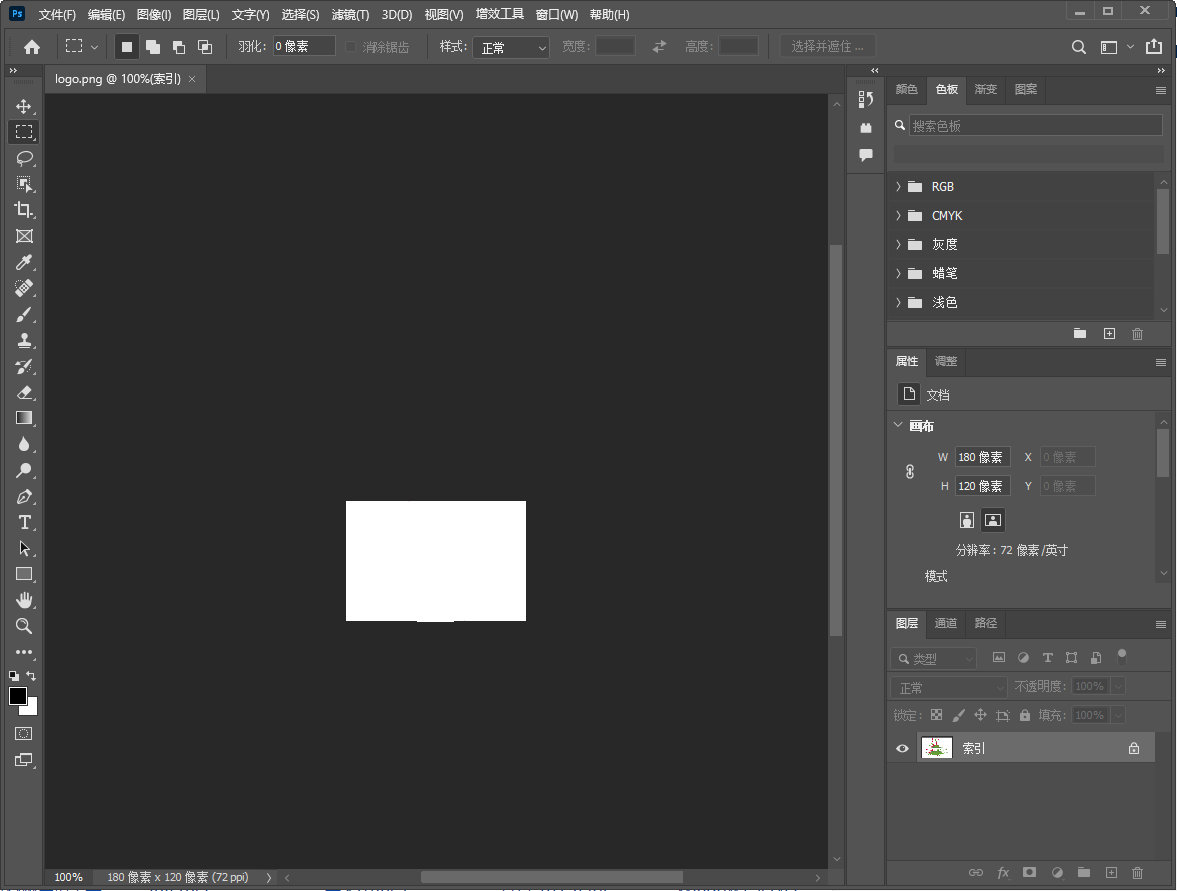This screenshot has width=1177, height=891.
Task: Open the 滤镜(T) menu
Action: [351, 14]
